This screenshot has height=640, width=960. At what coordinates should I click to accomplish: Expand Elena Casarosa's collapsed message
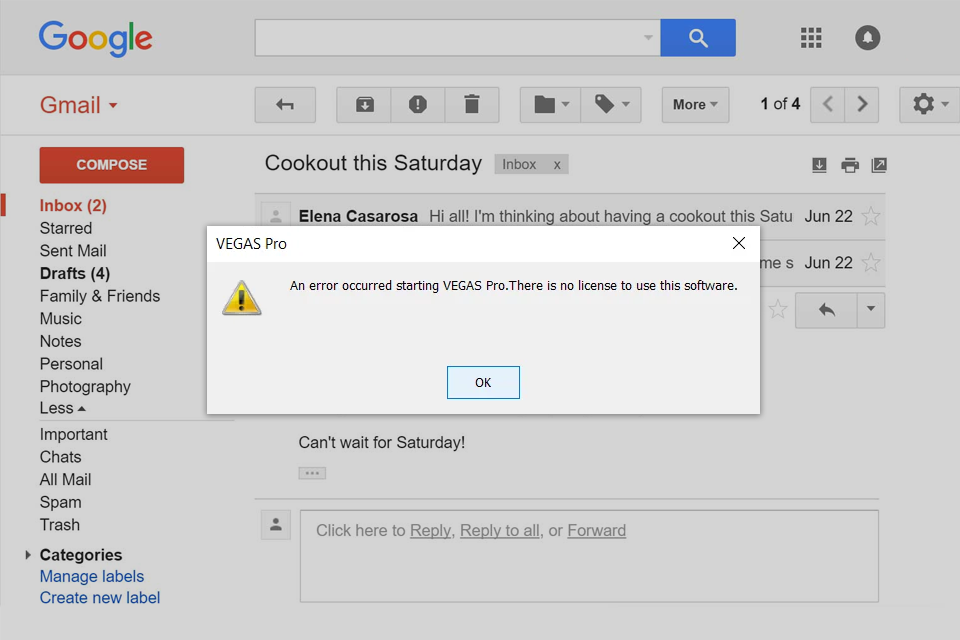570,216
